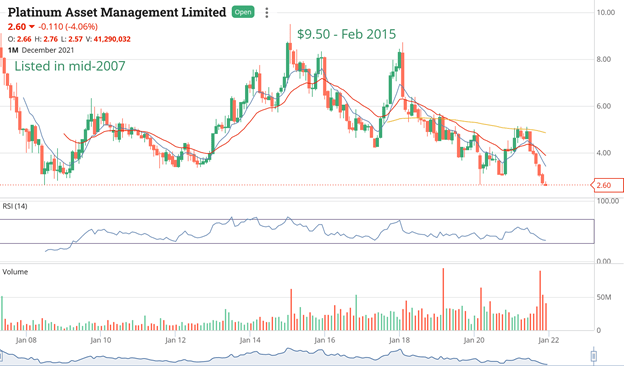Image resolution: width=624 pixels, height=366 pixels.
Task: Click the green Open market status badge
Action: pos(243,12)
